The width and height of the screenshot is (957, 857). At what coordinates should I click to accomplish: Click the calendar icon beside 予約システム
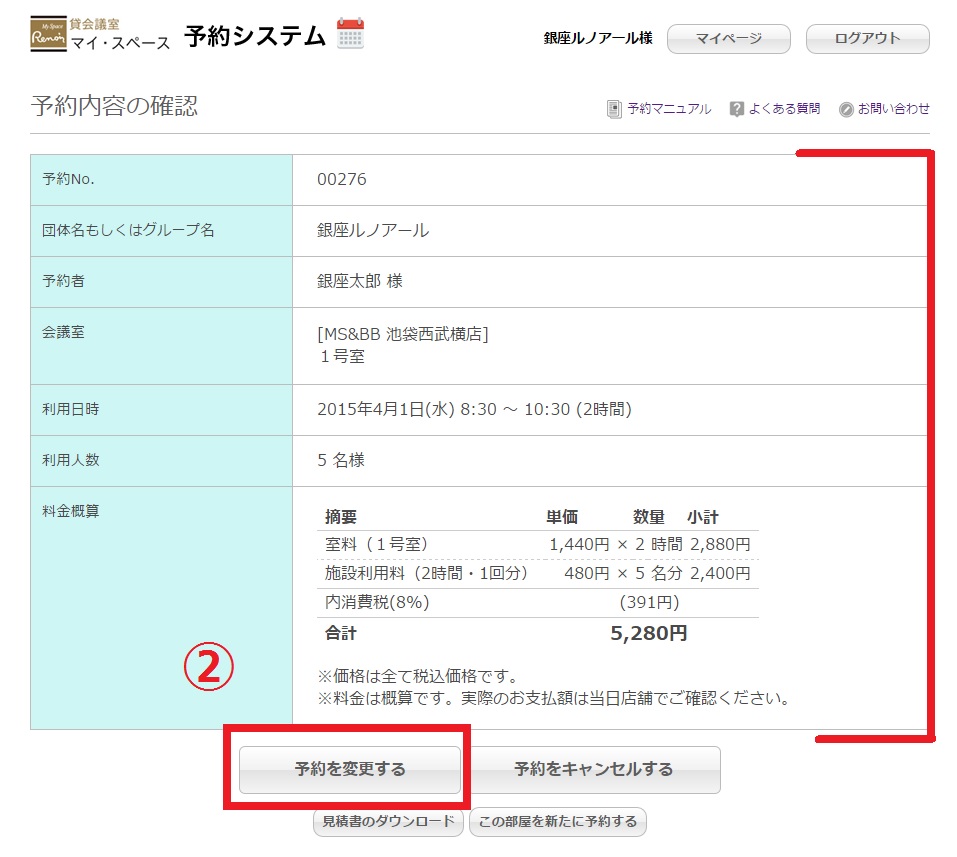click(350, 33)
